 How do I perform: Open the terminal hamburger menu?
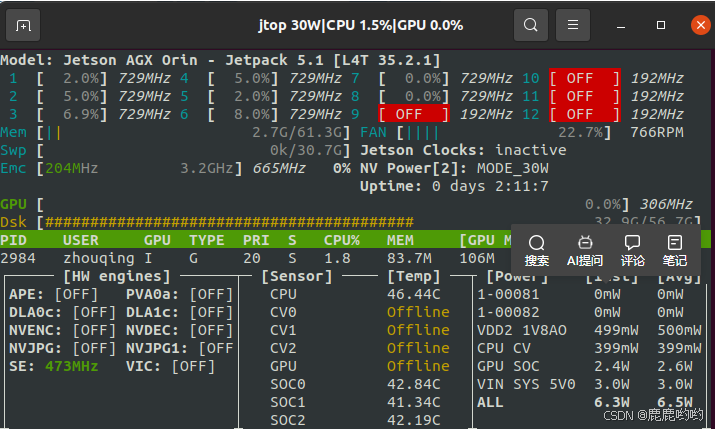tap(573, 25)
